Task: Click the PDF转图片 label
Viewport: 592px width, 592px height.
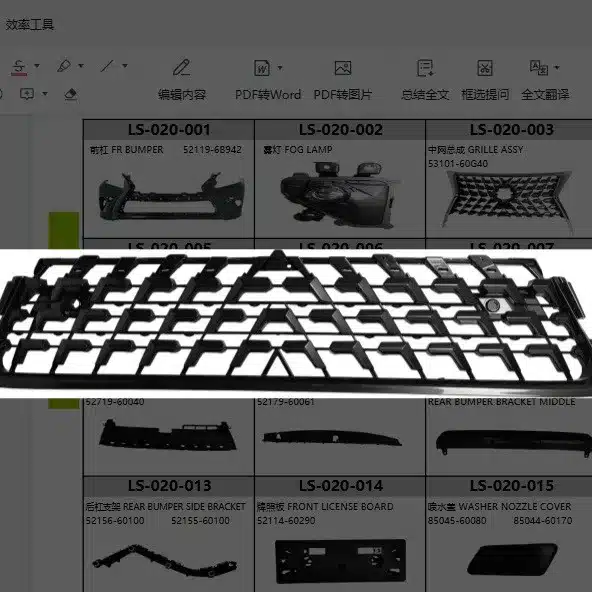Action: [343, 94]
